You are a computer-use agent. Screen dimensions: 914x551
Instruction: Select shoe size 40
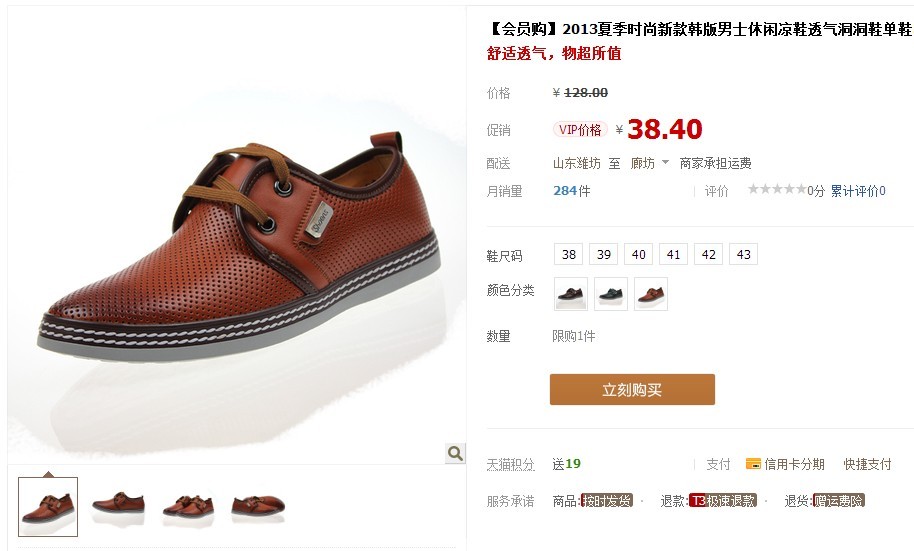click(638, 254)
